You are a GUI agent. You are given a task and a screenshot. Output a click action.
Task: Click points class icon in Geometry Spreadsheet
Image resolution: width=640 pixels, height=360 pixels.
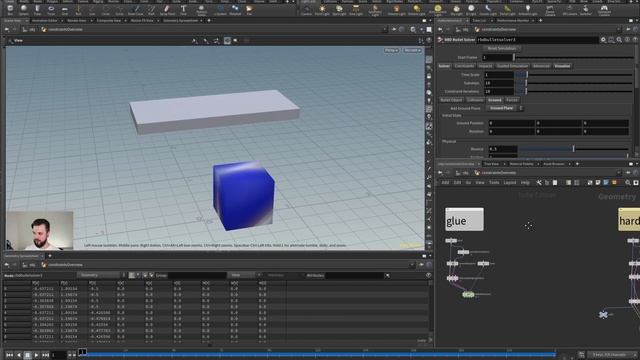coord(132,276)
